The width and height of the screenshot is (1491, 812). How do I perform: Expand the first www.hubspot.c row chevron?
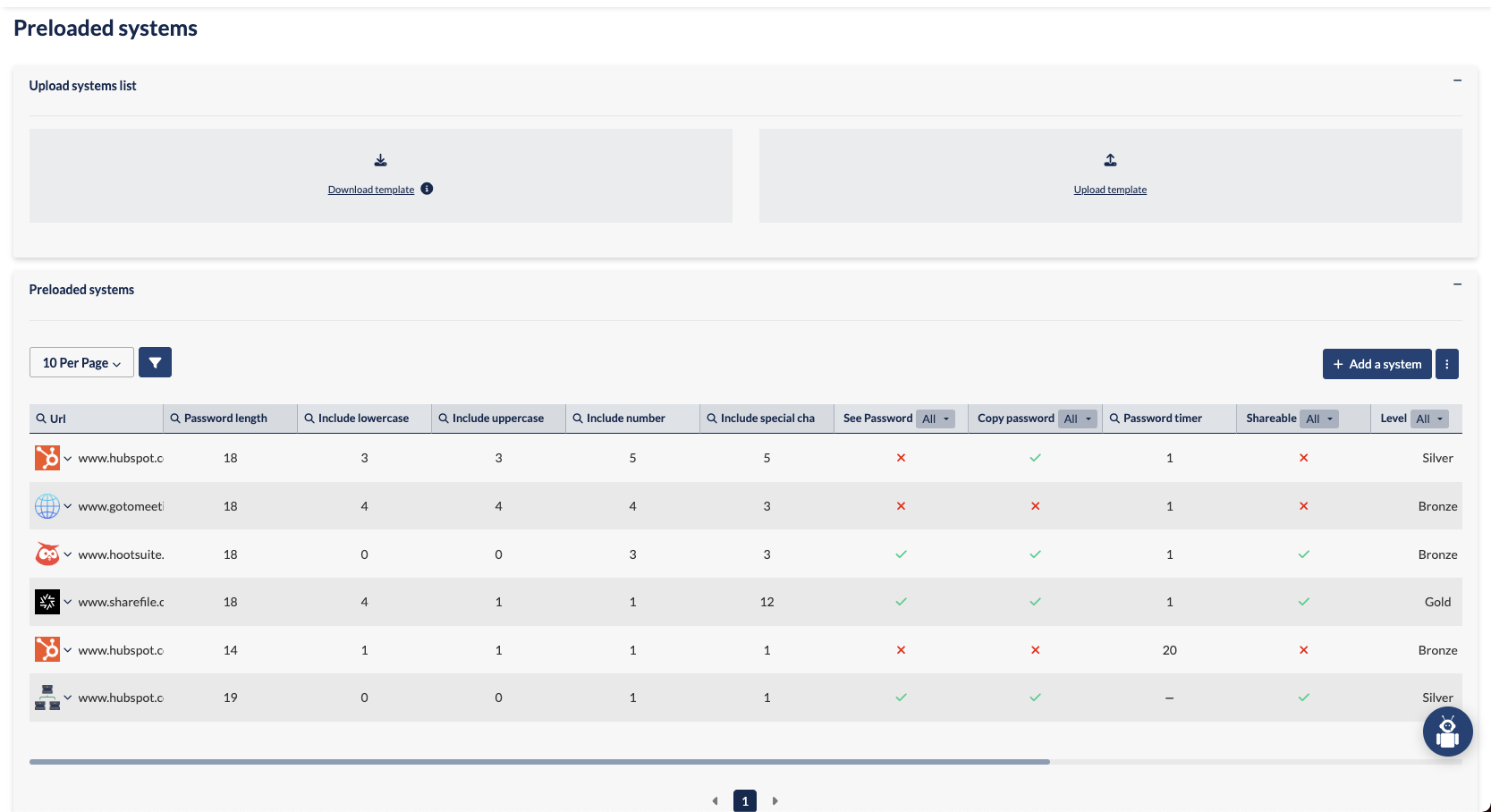pos(68,458)
